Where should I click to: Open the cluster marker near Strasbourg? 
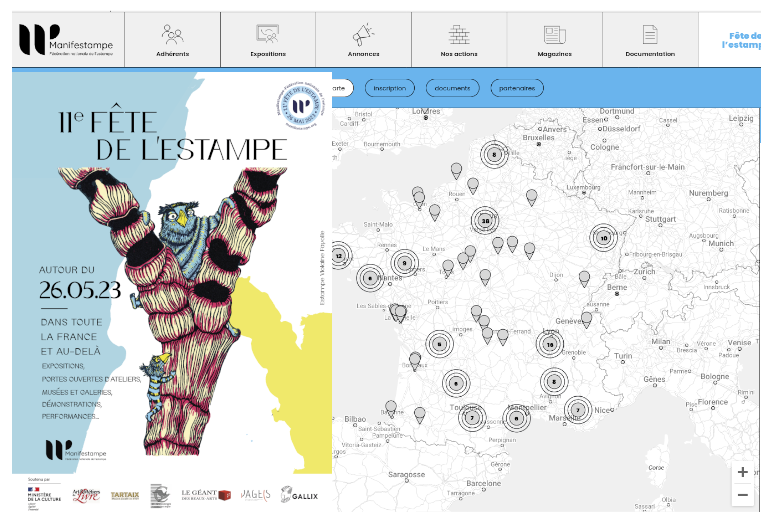point(604,238)
